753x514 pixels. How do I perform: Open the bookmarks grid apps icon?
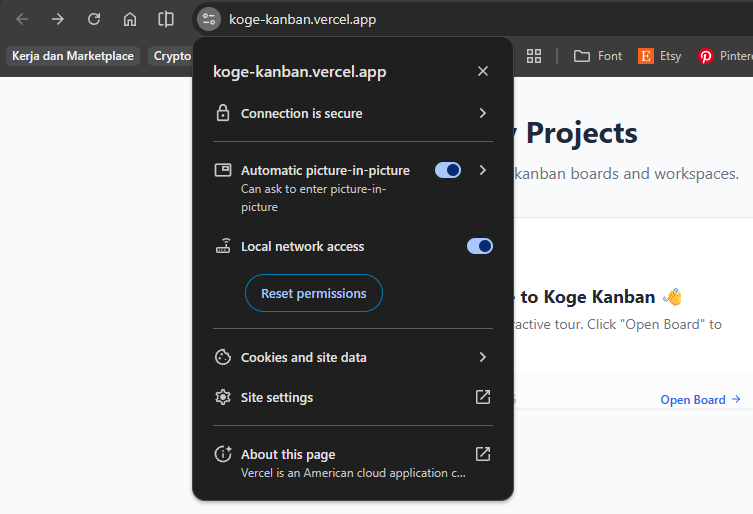[x=534, y=56]
